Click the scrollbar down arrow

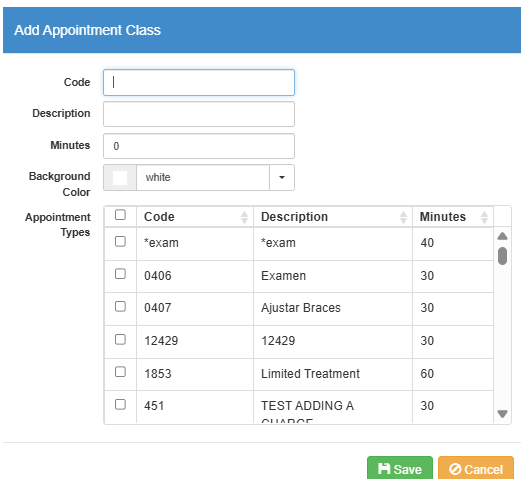pos(502,414)
